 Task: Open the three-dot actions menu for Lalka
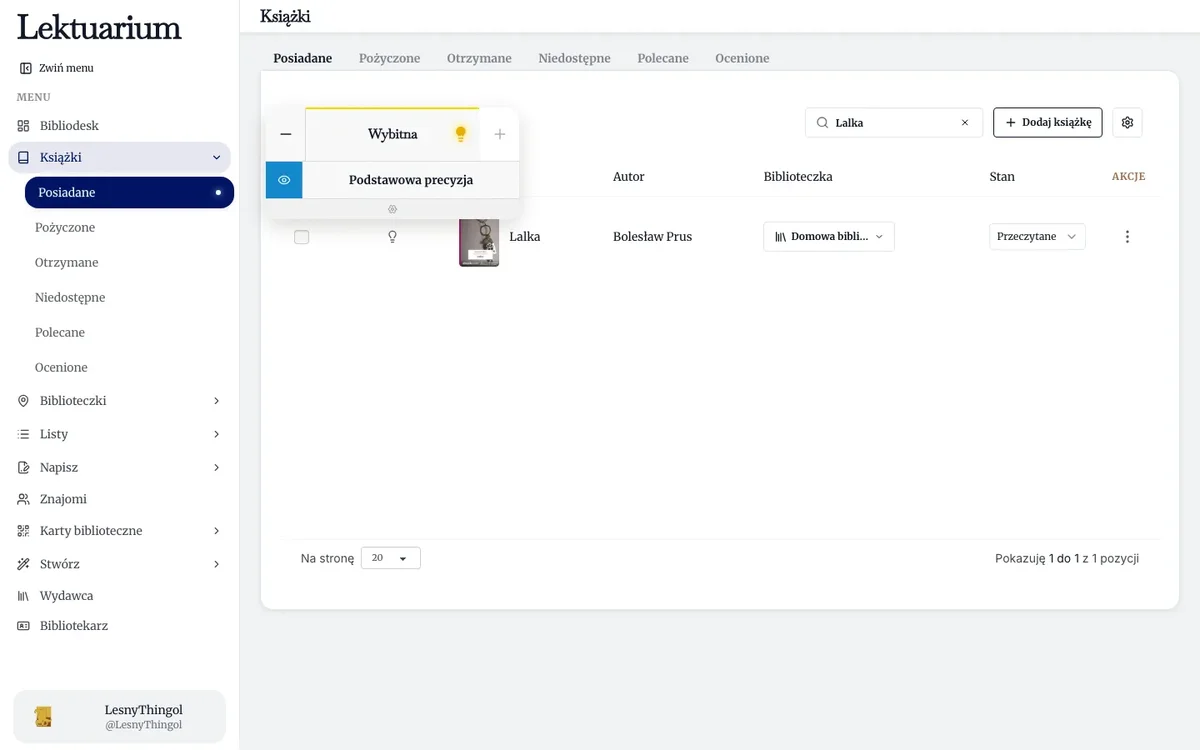1127,237
